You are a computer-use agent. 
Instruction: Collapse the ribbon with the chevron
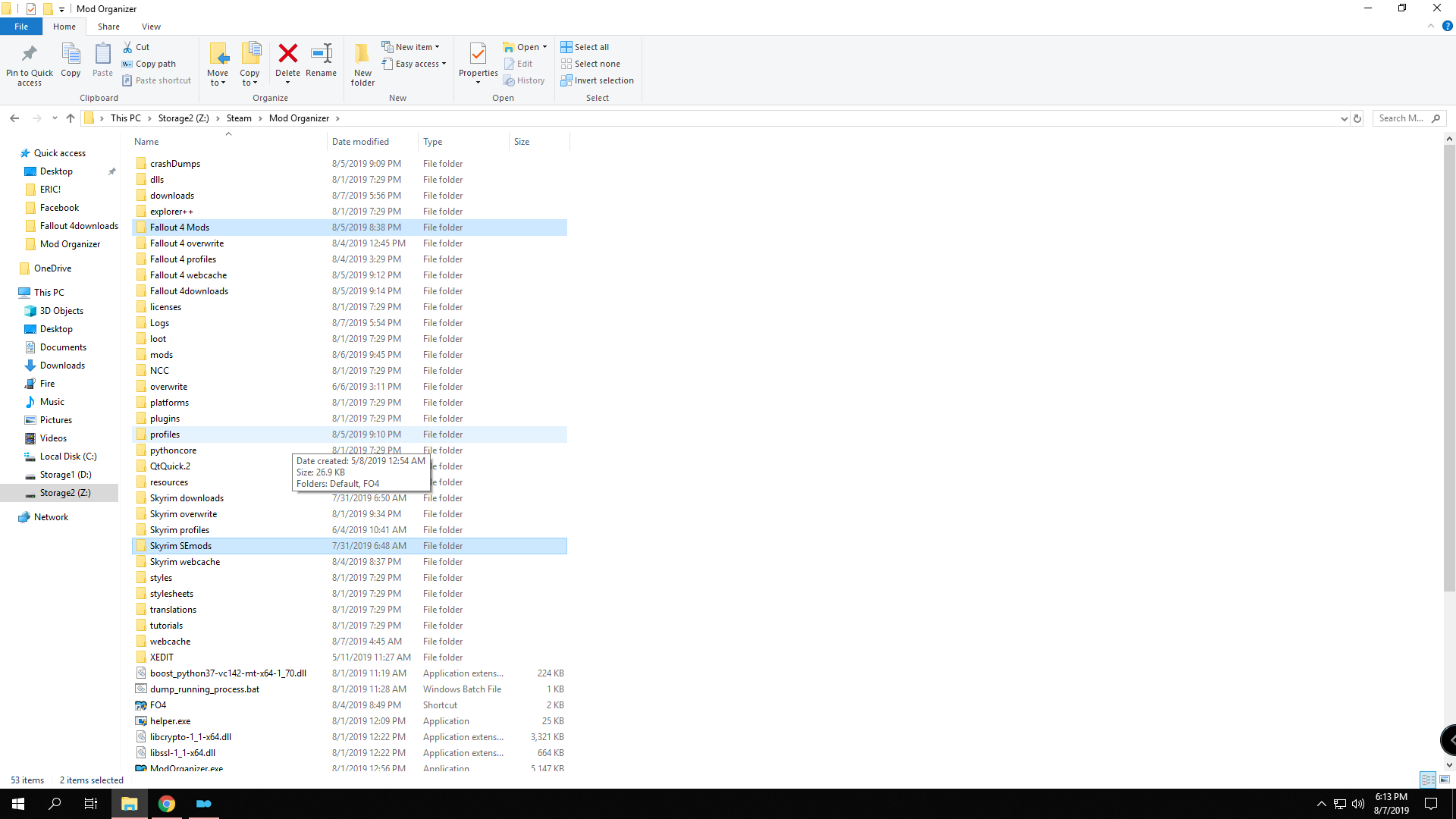pyautogui.click(x=1430, y=26)
